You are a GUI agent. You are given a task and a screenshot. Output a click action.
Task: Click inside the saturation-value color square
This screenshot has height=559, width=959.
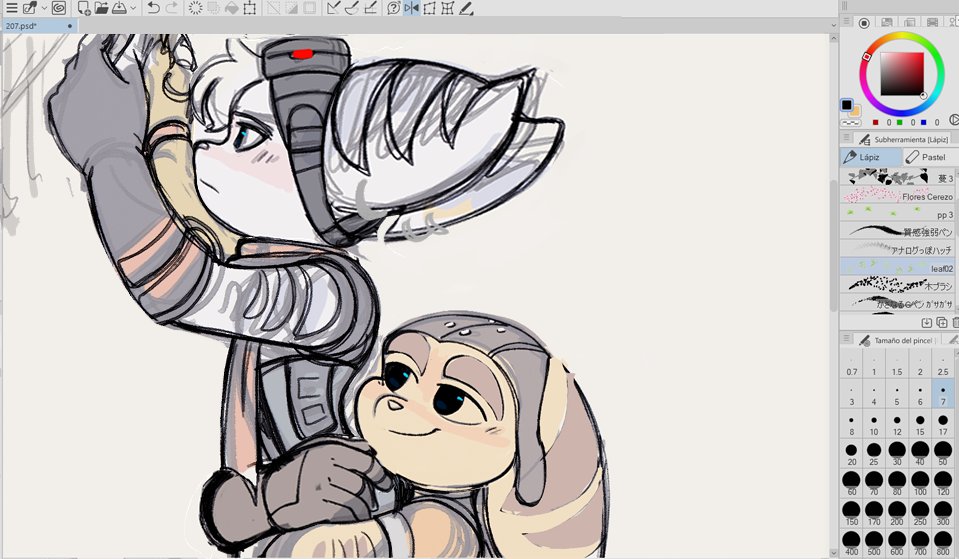click(x=902, y=73)
